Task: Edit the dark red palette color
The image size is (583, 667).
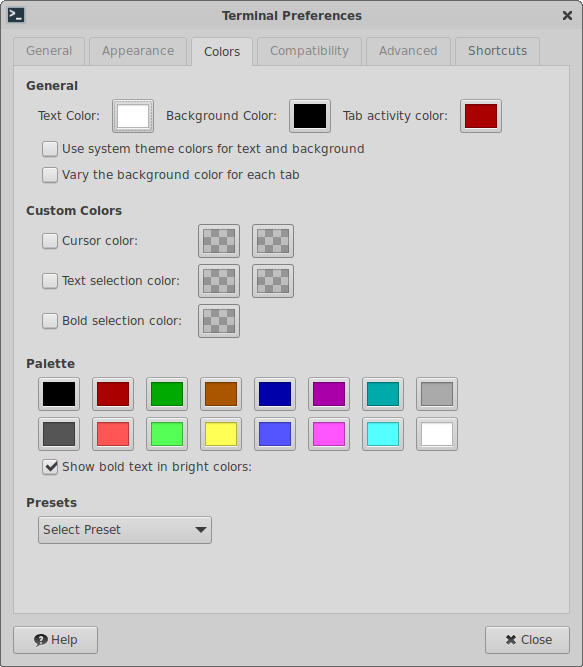Action: click(113, 394)
